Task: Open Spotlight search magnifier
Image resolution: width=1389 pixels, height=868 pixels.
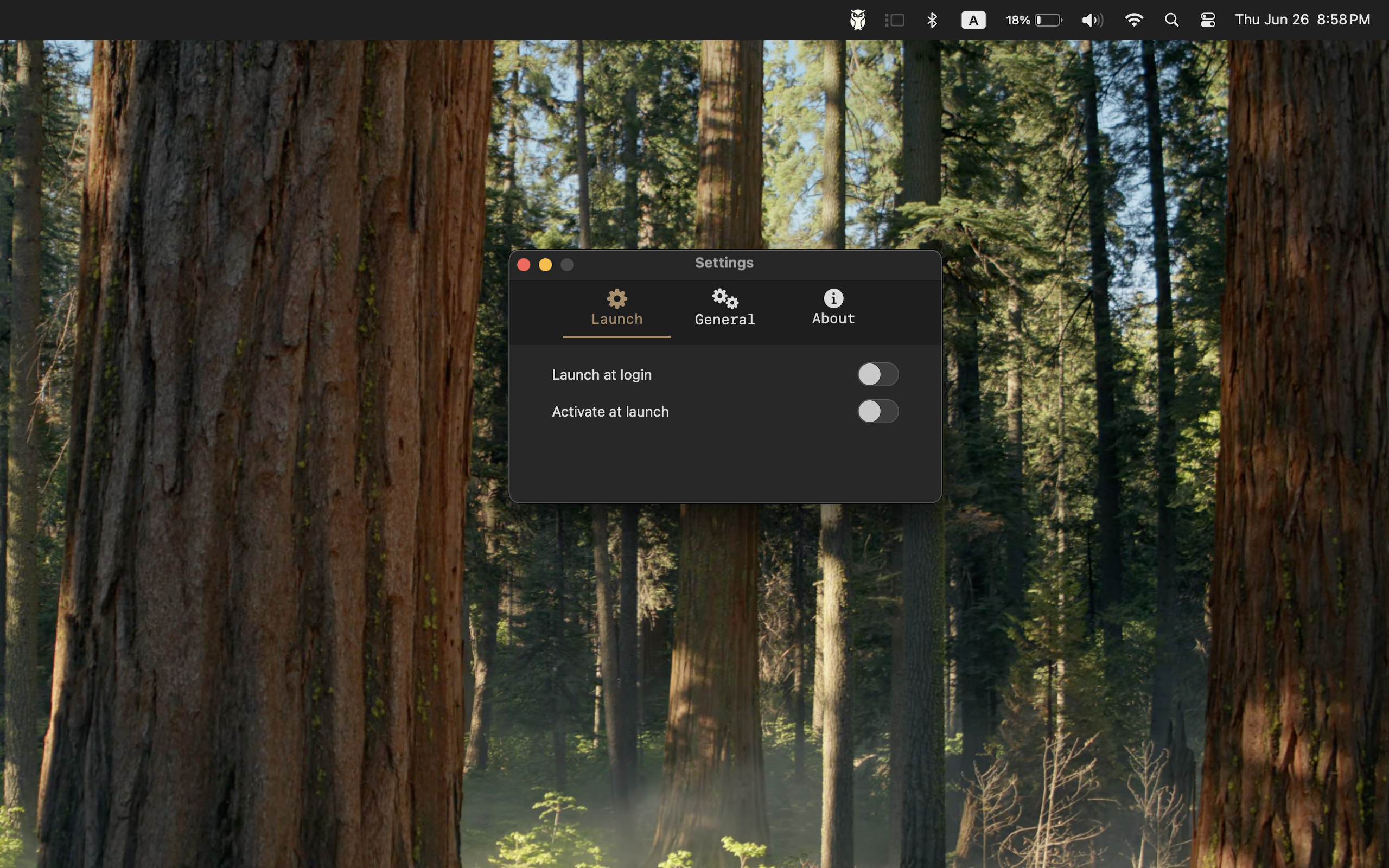Action: tap(1171, 21)
